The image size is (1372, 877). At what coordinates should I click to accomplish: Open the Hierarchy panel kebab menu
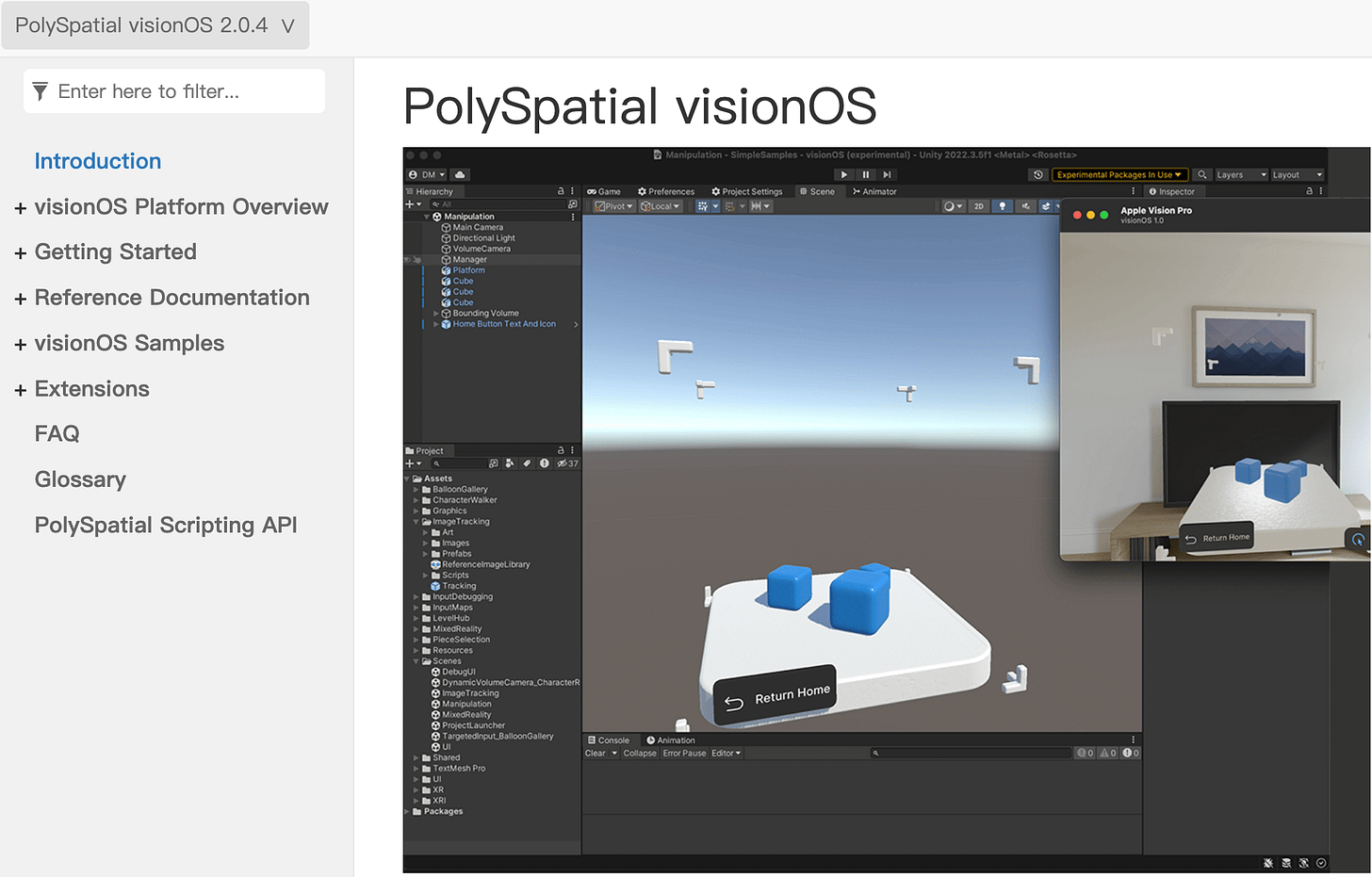coord(572,191)
